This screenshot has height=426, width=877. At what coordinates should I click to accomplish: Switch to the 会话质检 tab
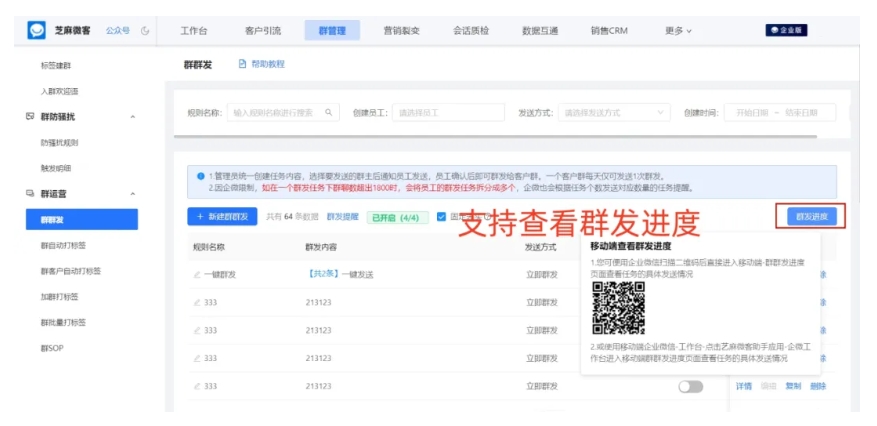471,31
